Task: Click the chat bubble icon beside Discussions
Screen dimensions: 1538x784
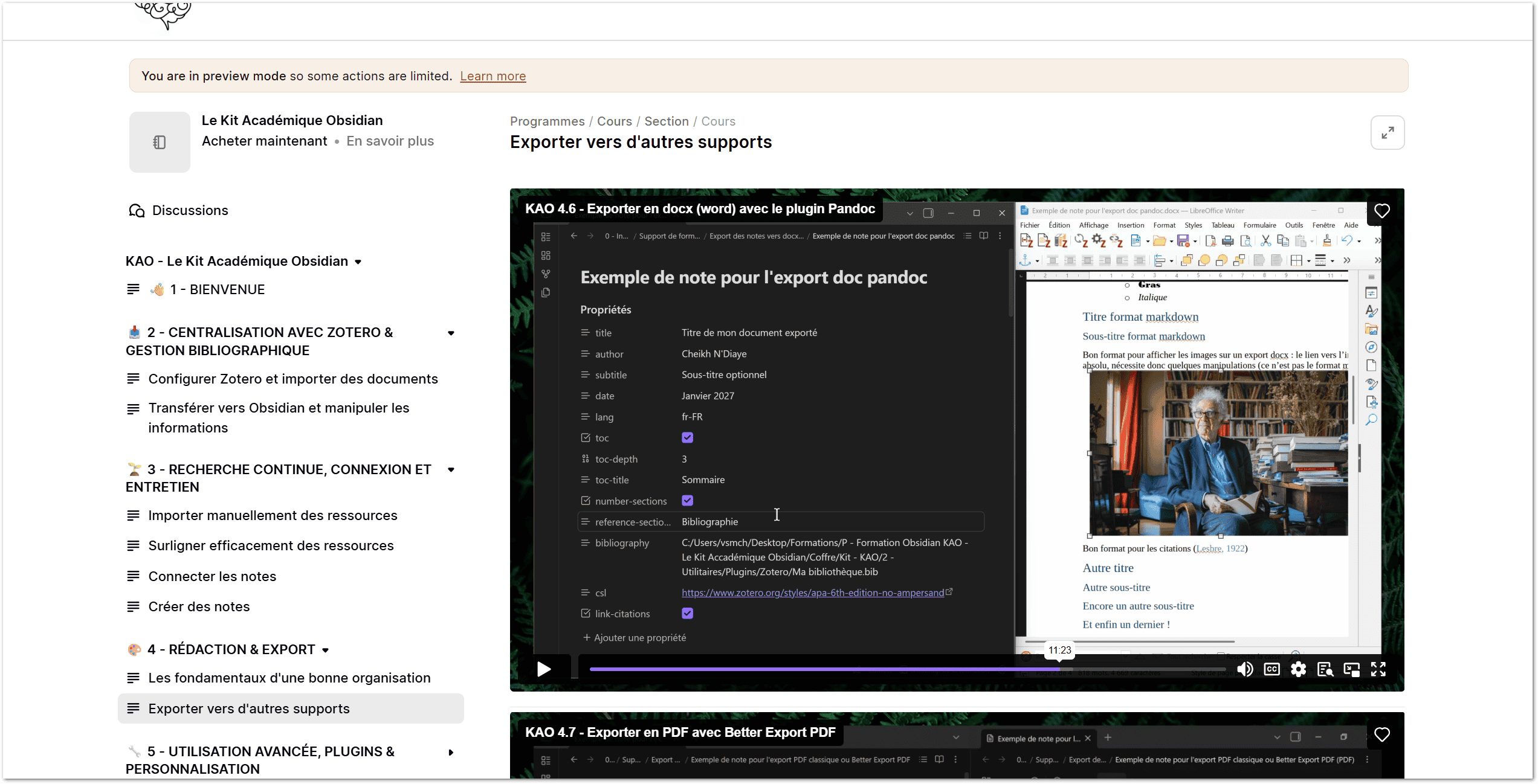Action: [x=137, y=210]
